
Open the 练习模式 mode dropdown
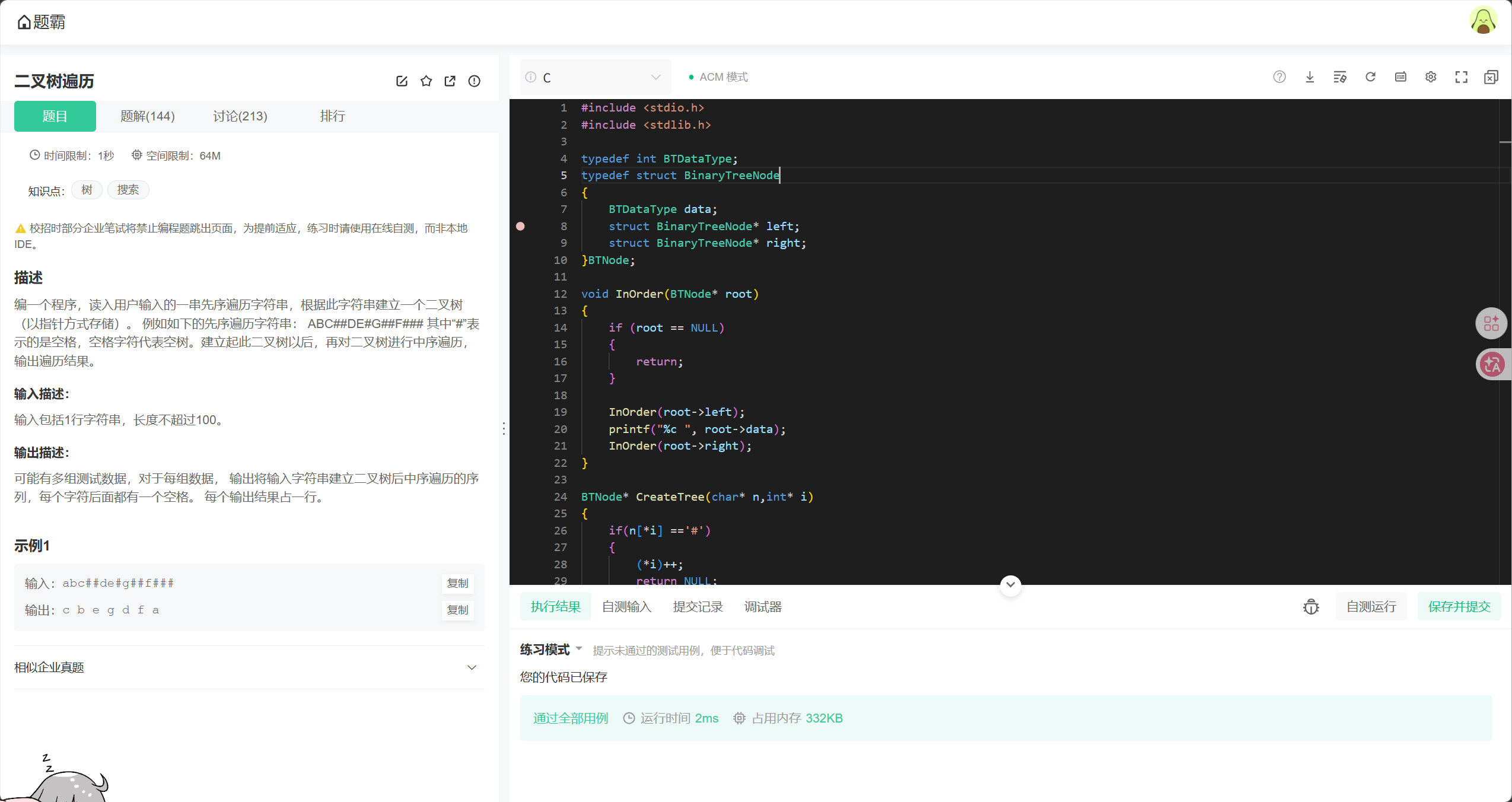551,650
